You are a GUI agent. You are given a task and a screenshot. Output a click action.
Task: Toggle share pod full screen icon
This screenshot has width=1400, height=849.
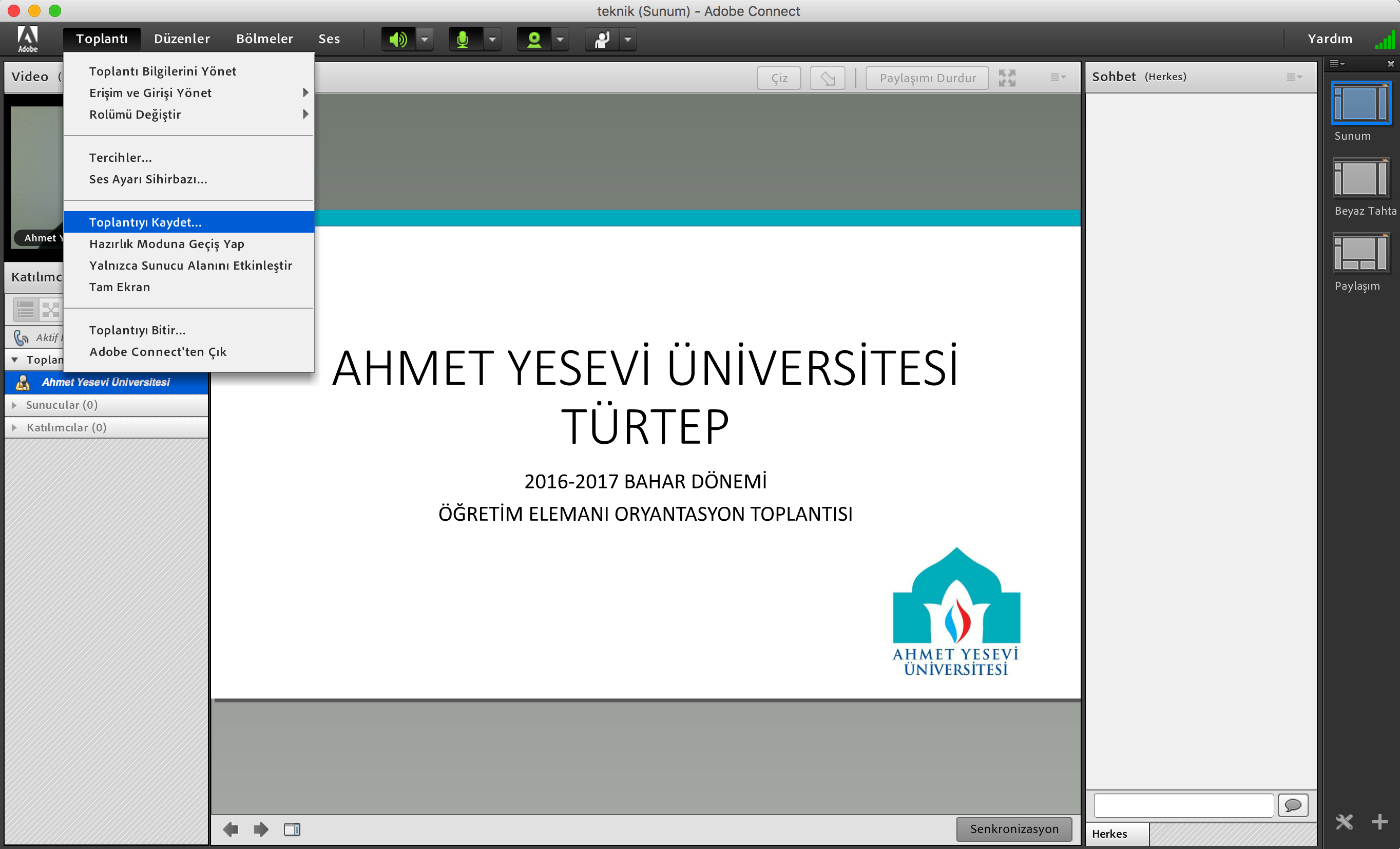point(1007,78)
